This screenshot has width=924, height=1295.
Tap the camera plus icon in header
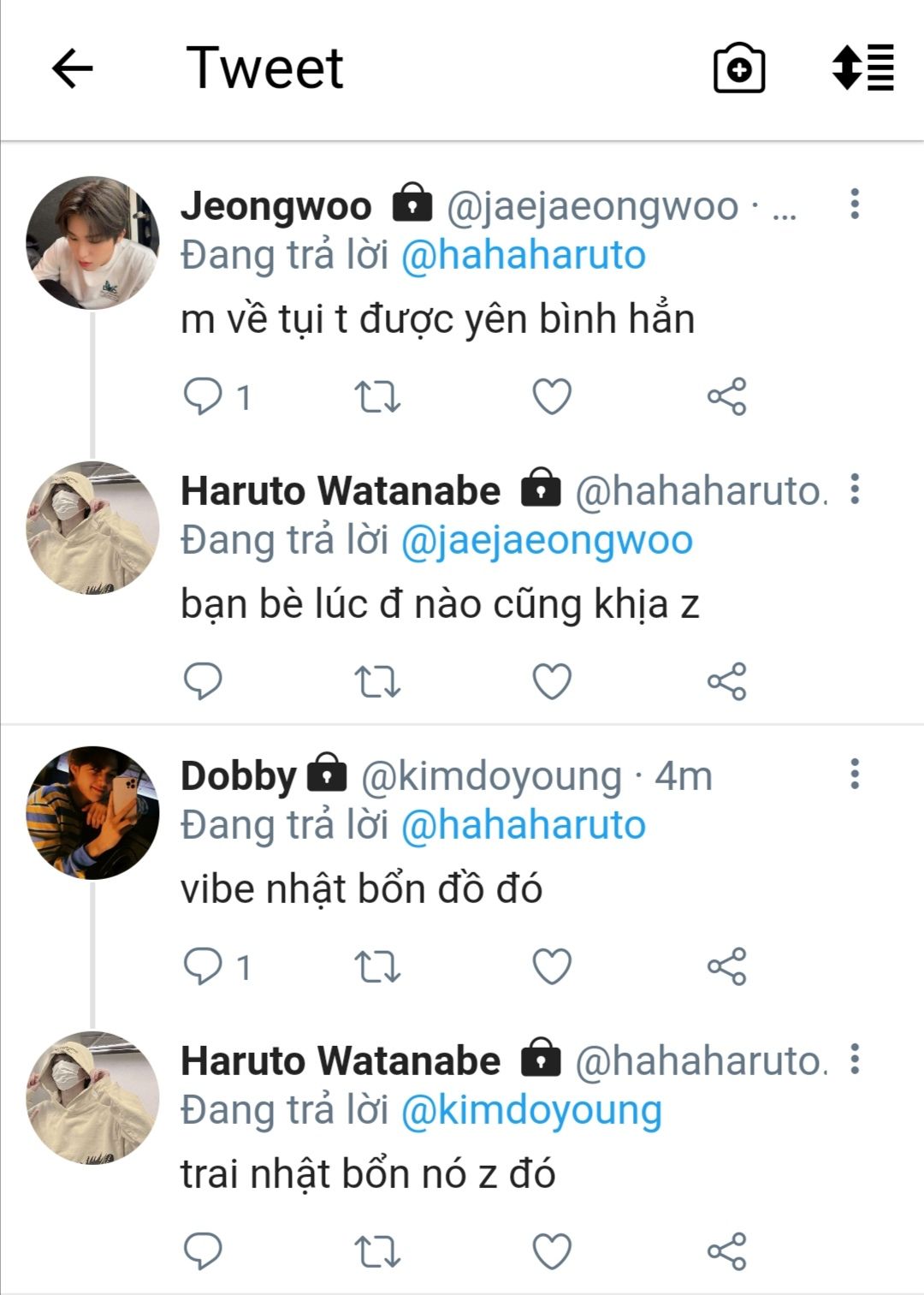point(739,68)
